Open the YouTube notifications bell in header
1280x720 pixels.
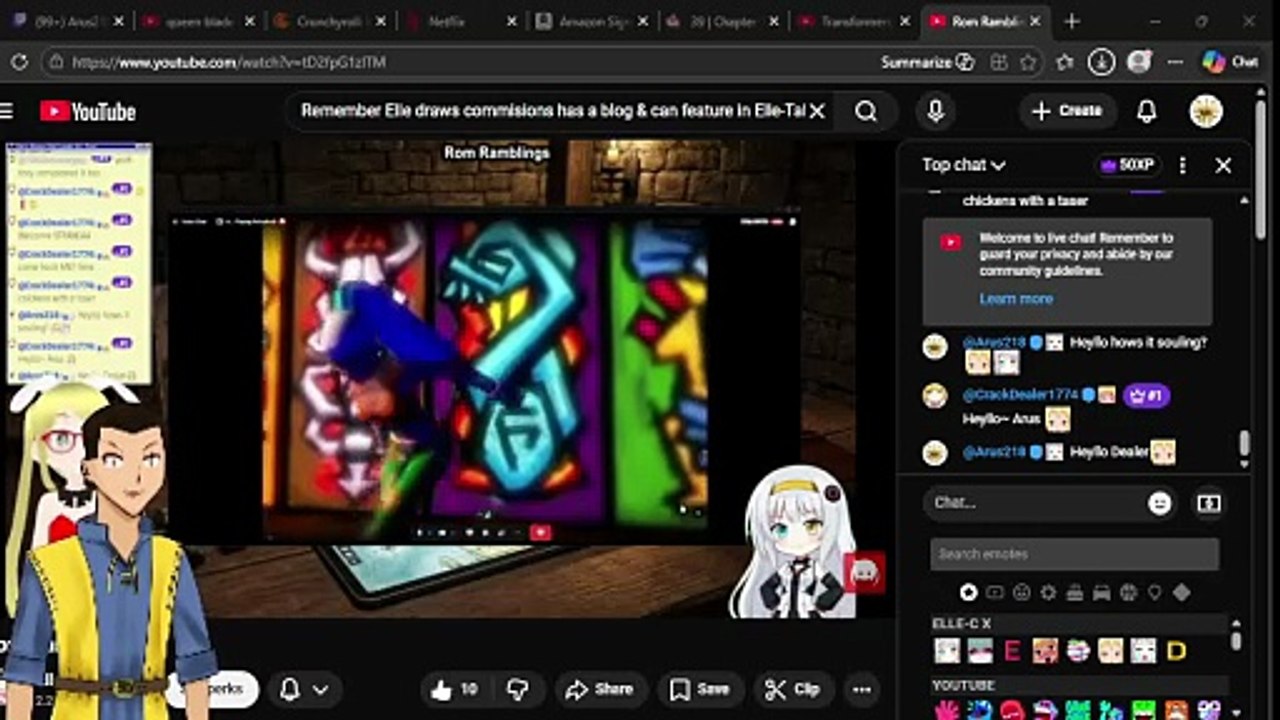pos(1147,111)
